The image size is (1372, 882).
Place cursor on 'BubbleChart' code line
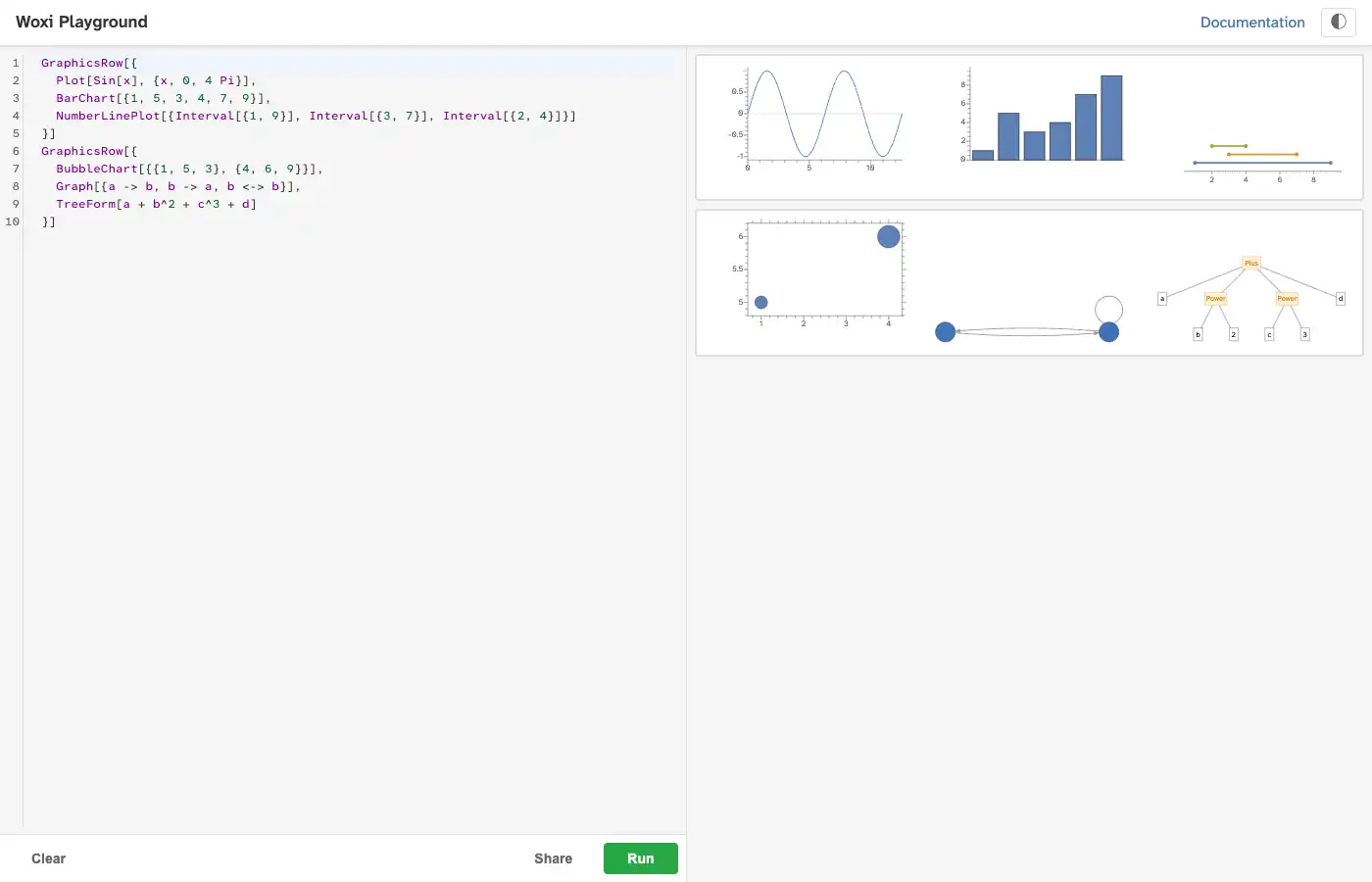(x=189, y=169)
